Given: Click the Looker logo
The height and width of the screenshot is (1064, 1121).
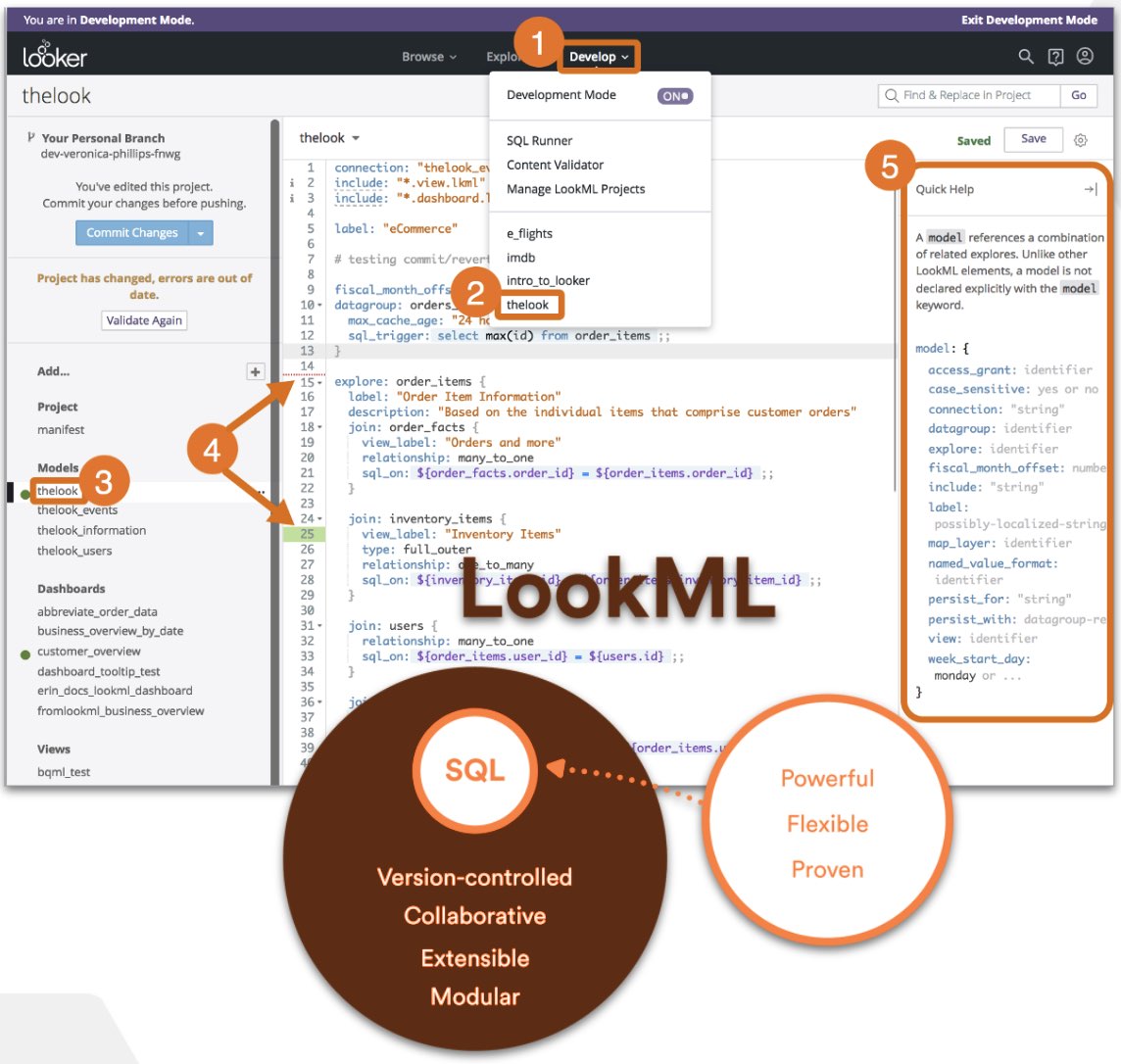Looking at the screenshot, I should coord(54,55).
